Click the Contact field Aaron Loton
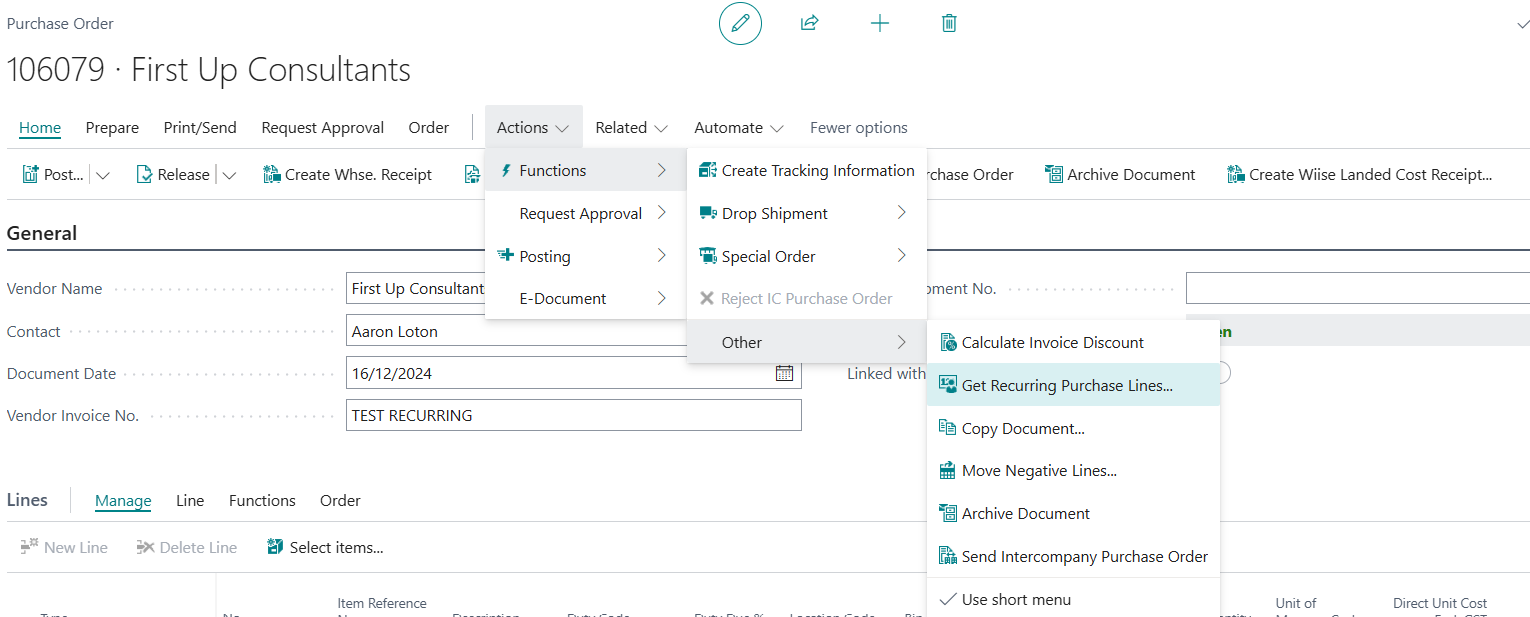The height and width of the screenshot is (617, 1530). click(516, 331)
